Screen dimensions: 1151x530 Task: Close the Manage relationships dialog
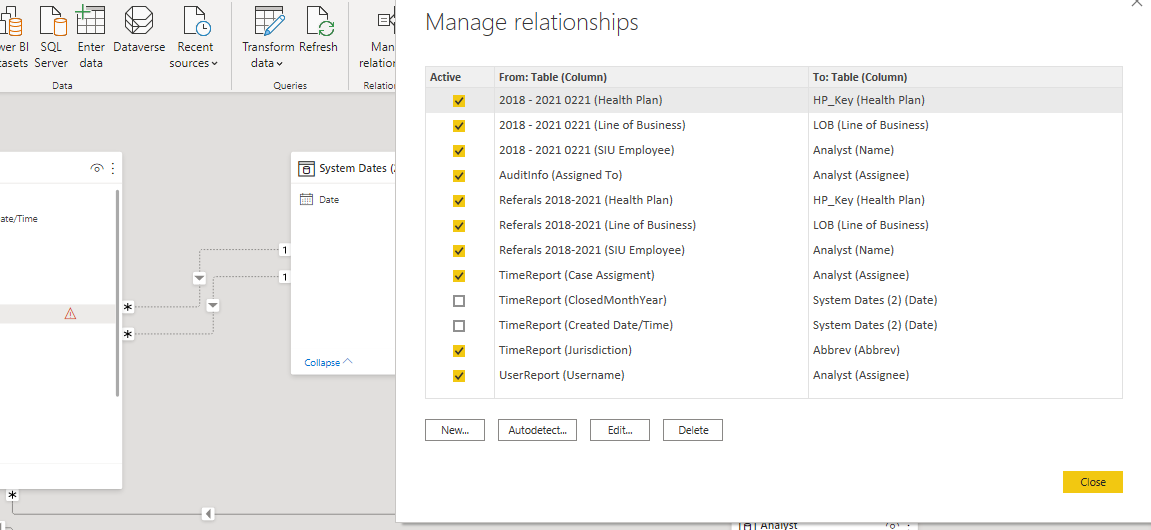(x=1092, y=482)
